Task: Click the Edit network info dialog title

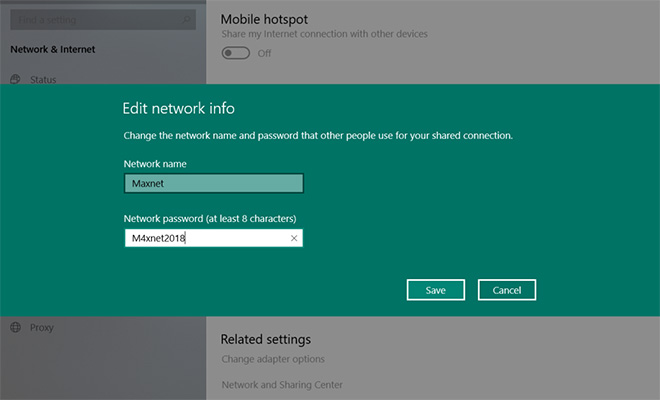Action: (x=178, y=108)
